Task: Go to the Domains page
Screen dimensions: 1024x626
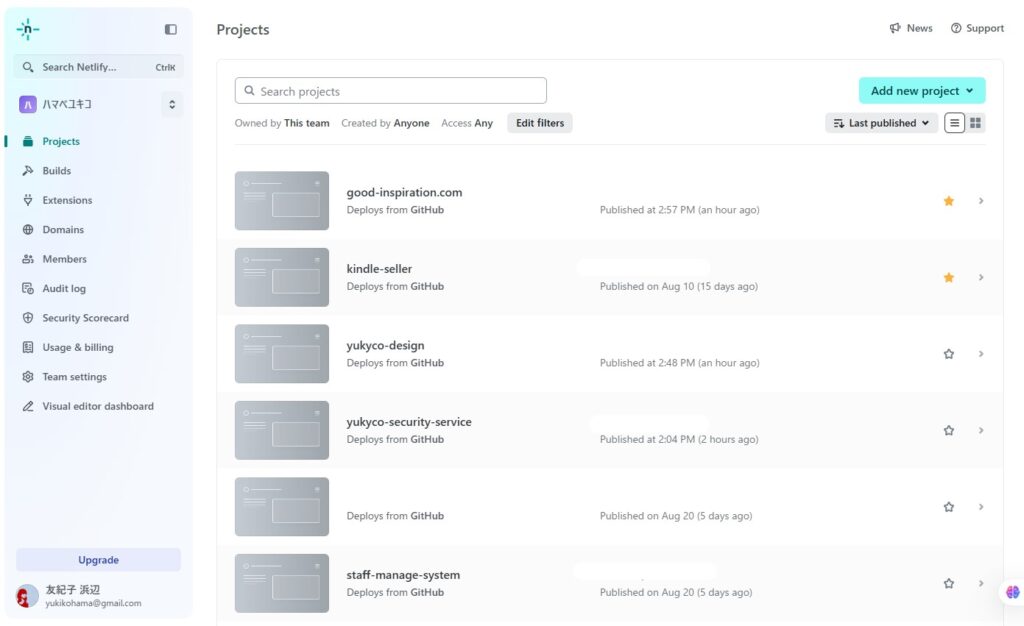Action: coord(63,230)
